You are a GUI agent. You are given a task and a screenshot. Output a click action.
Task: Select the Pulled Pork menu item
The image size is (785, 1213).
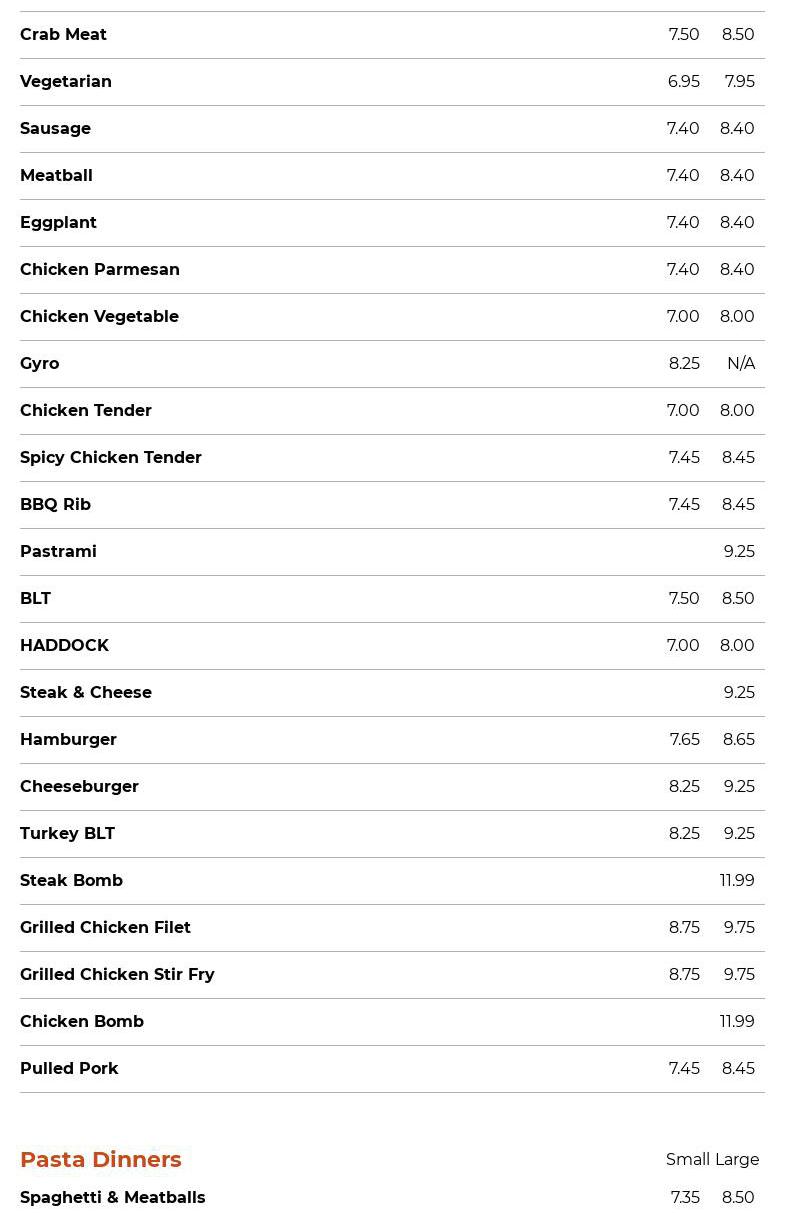click(69, 1069)
